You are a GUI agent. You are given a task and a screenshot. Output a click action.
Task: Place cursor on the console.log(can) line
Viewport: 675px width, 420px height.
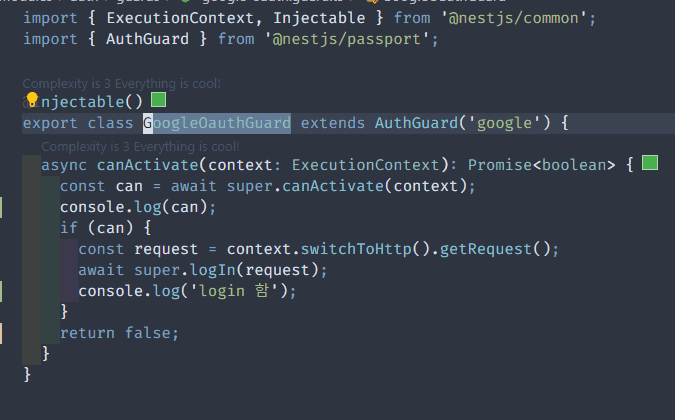[x=138, y=207]
